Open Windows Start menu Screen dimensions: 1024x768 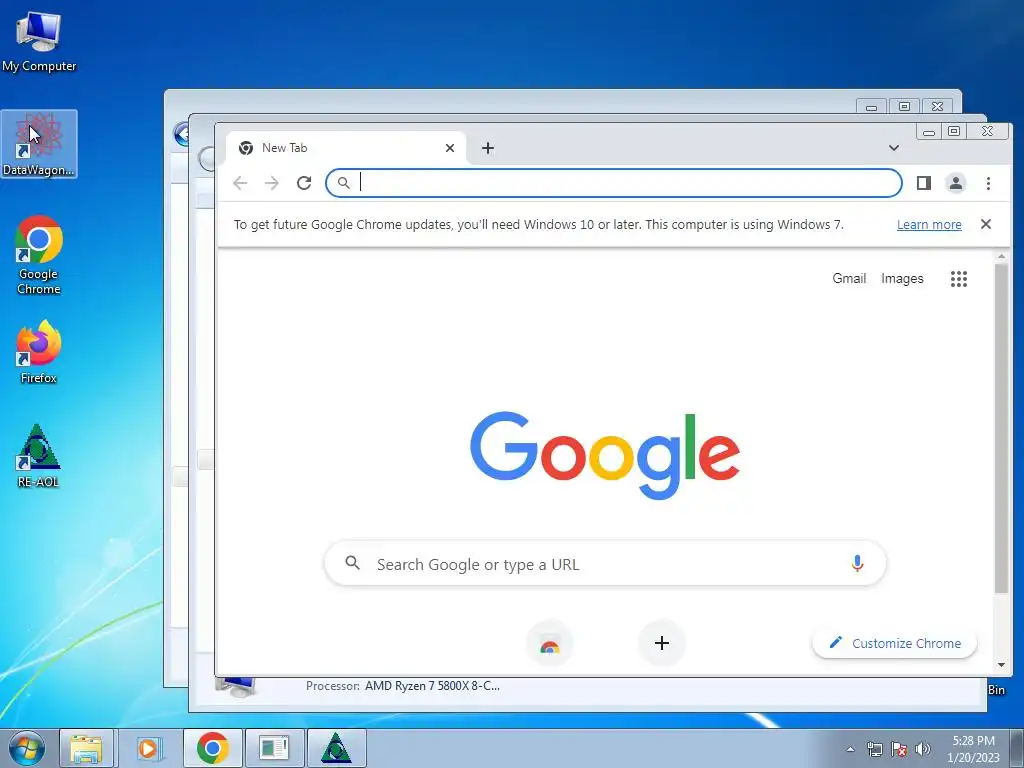[27, 748]
